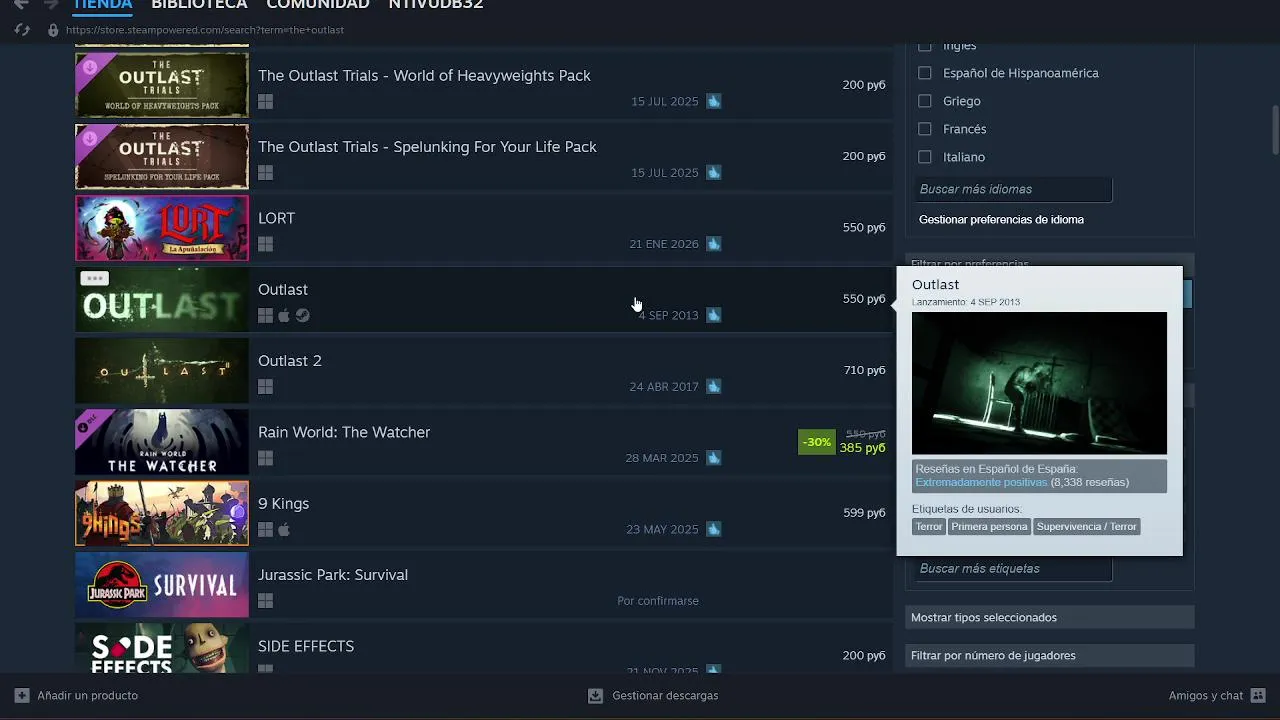
Task: Click the Rain World: The Watcher thumbnail
Action: pyautogui.click(x=162, y=442)
